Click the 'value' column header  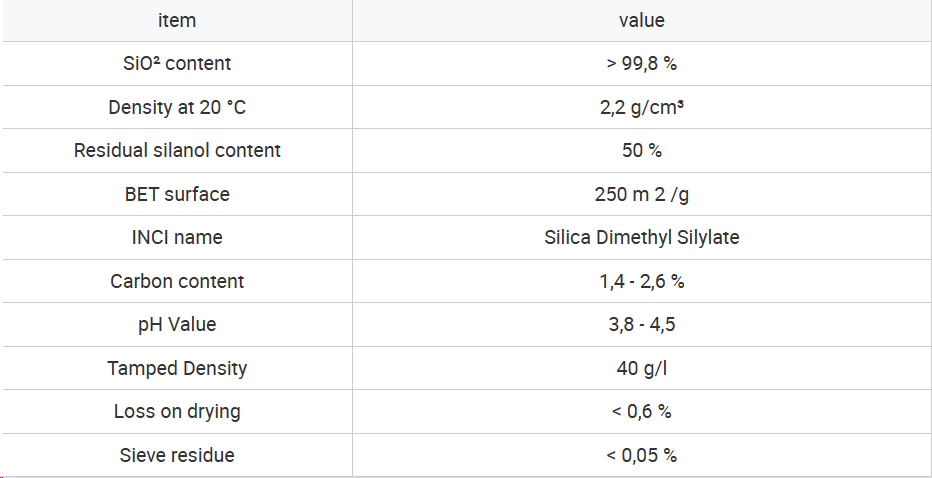click(642, 20)
